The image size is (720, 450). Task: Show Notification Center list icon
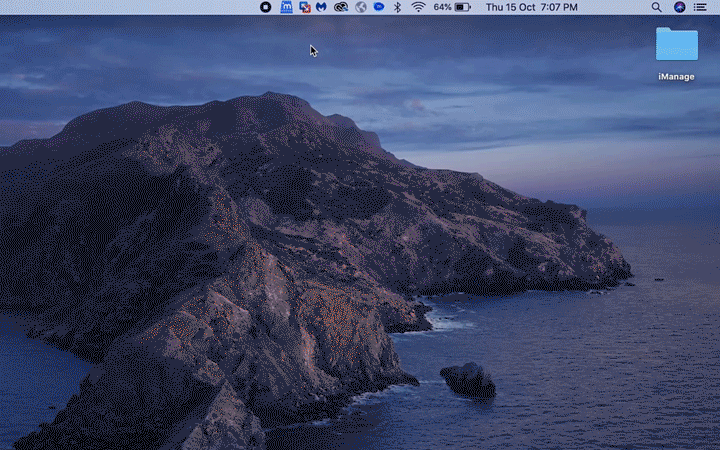[700, 7]
